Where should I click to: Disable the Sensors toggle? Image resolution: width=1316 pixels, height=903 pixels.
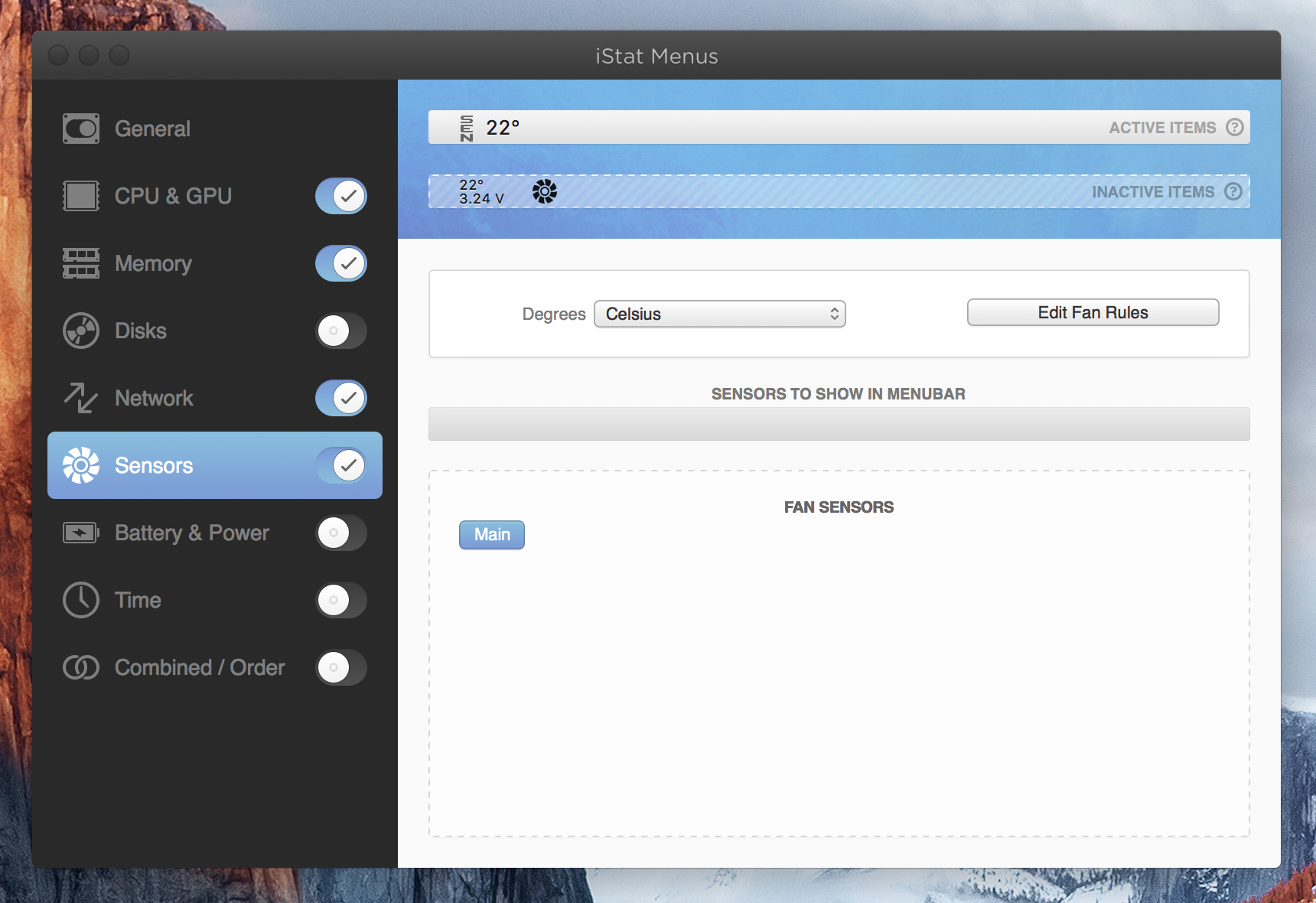[341, 465]
